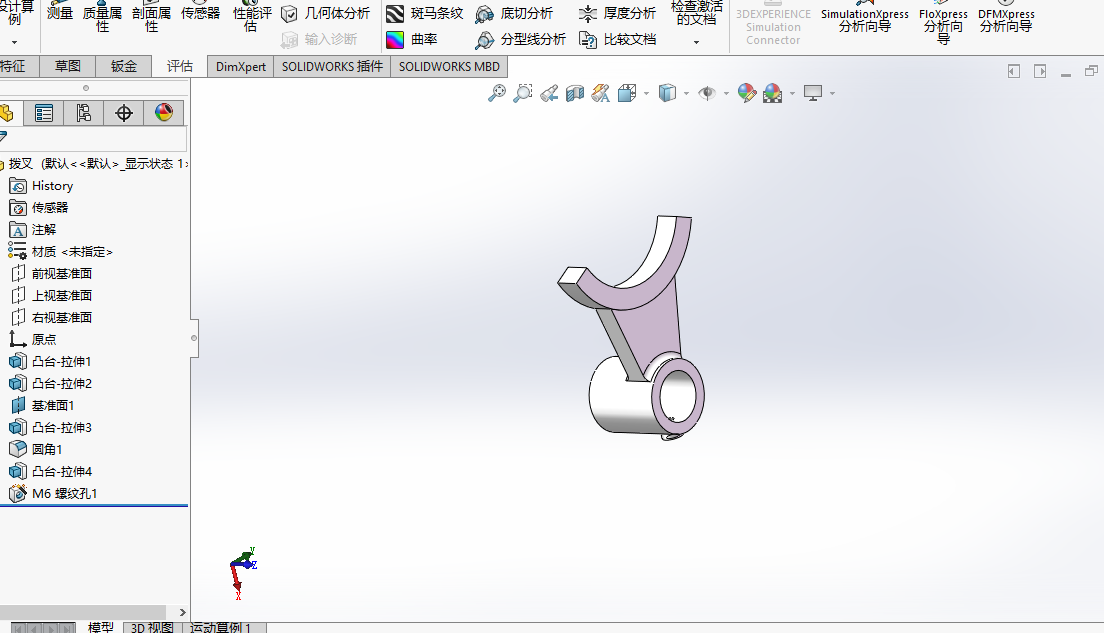
Task: Click Section Properties (剖面属性) button
Action: tap(151, 18)
